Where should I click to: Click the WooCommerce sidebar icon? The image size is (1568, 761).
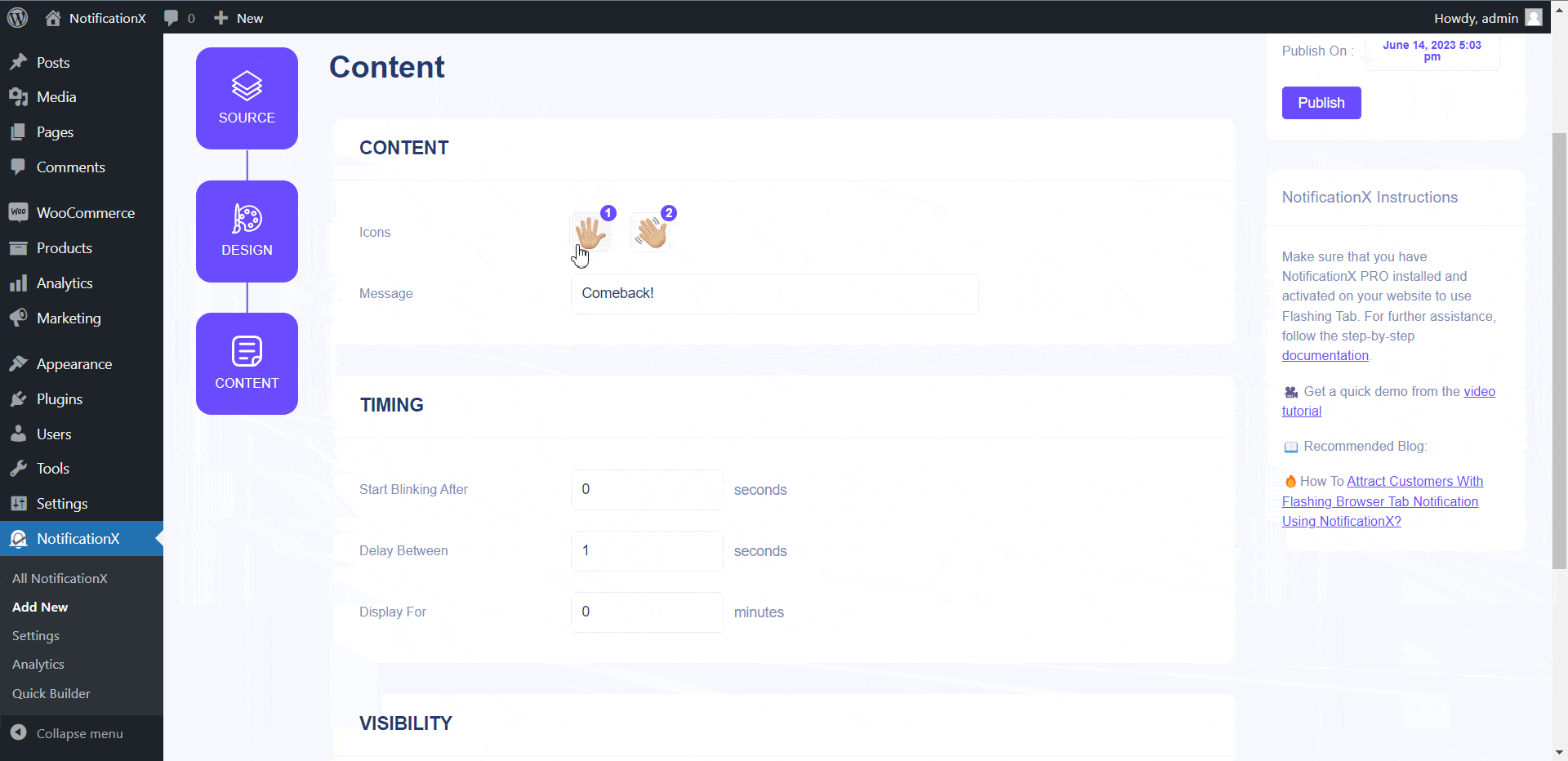pos(18,212)
